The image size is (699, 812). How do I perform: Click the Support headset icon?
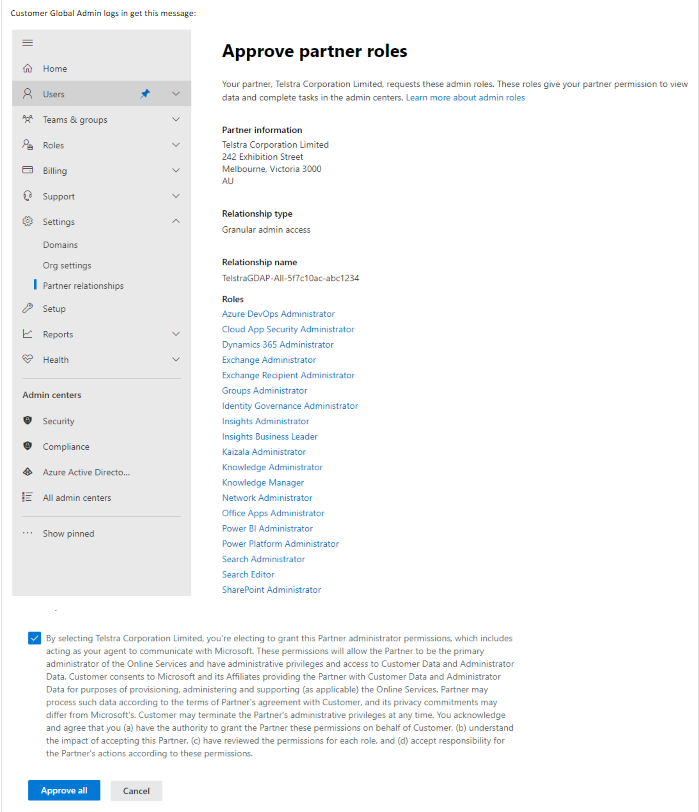pos(28,197)
